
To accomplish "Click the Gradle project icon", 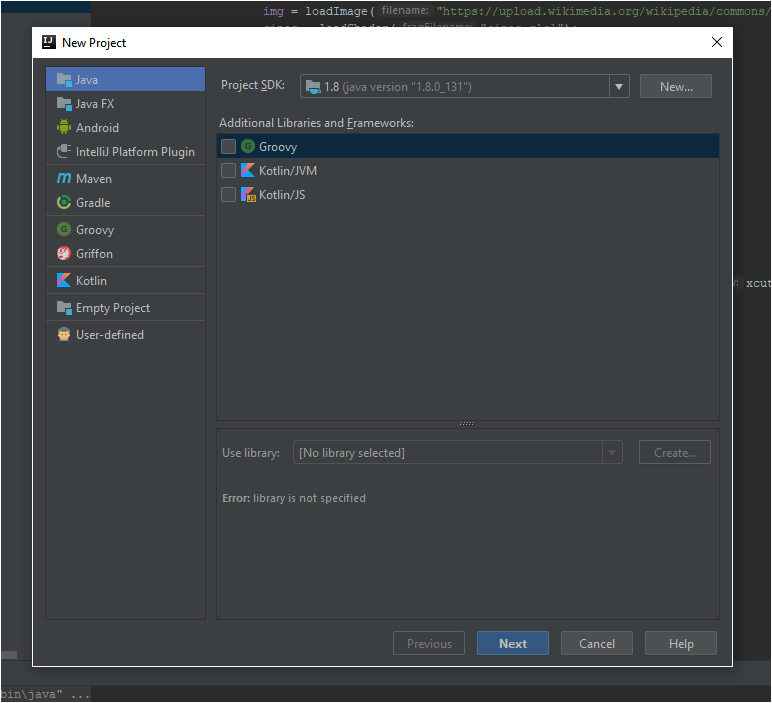I will click(x=64, y=202).
